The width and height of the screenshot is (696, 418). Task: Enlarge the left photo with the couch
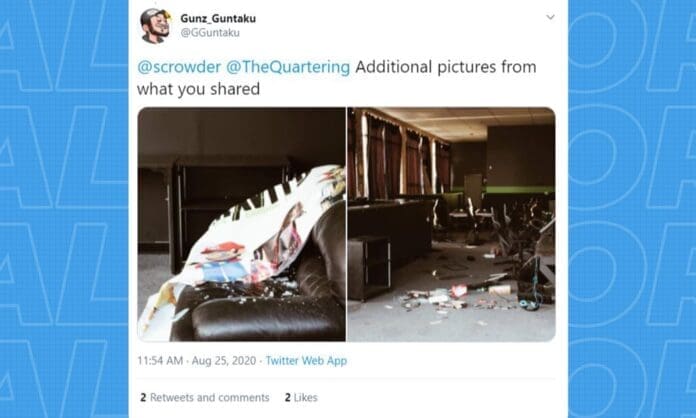(x=241, y=224)
